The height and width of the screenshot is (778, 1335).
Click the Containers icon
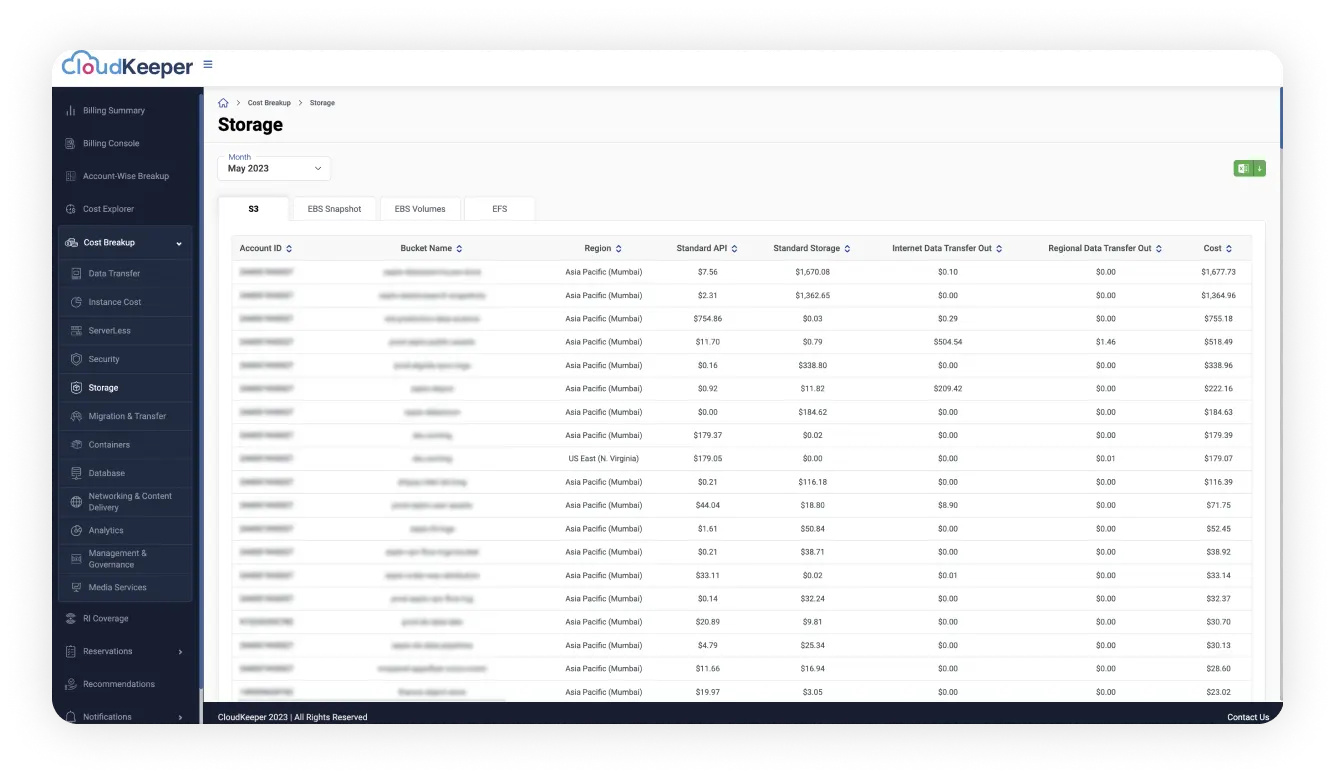pyautogui.click(x=77, y=445)
